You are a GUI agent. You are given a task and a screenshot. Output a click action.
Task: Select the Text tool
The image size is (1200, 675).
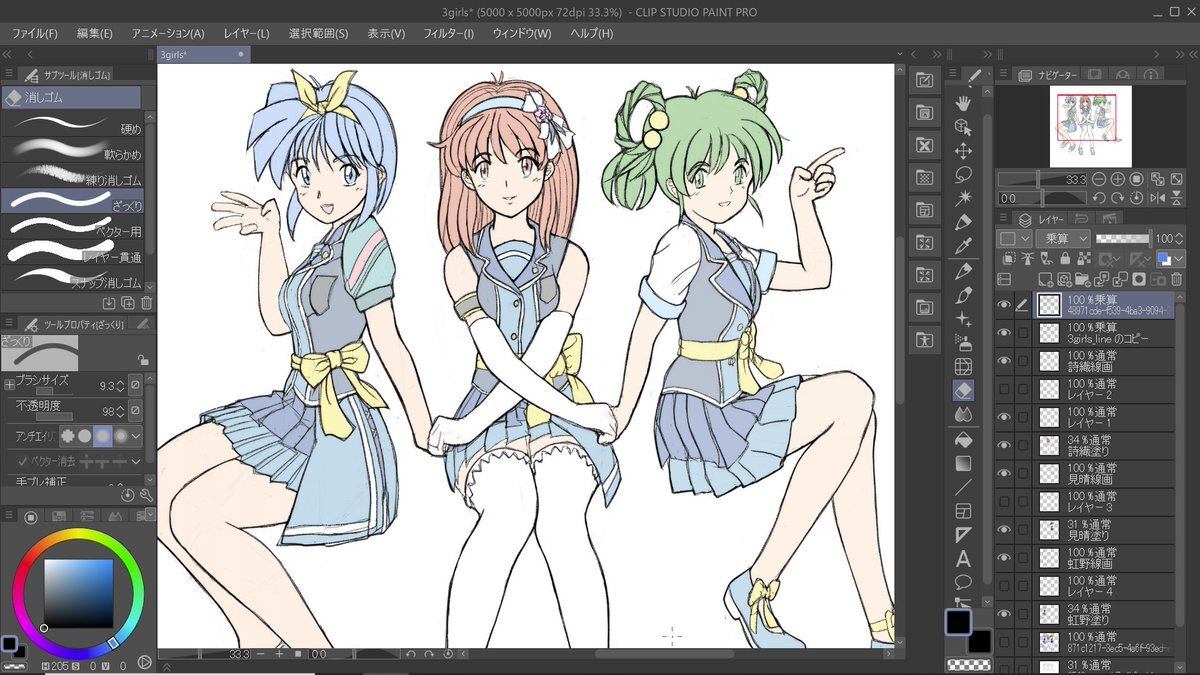(x=963, y=559)
